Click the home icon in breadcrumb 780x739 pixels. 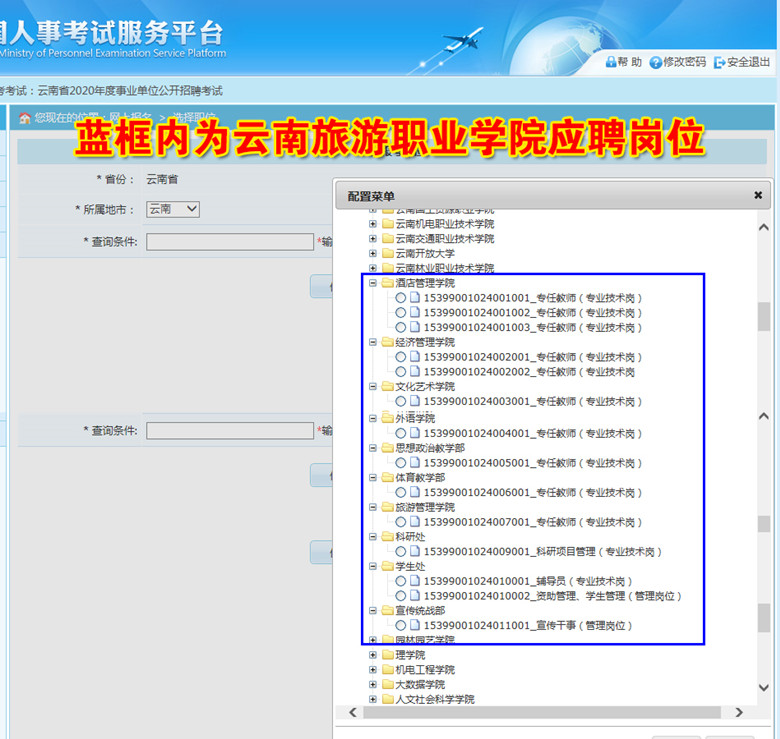[x=25, y=118]
